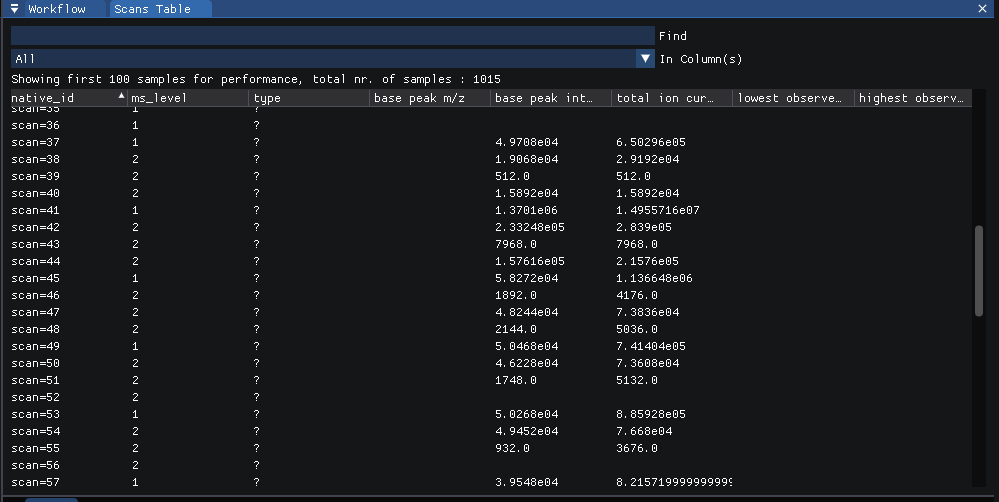Click total ion current 1.4955716e07
The image size is (999, 502).
coord(658,210)
